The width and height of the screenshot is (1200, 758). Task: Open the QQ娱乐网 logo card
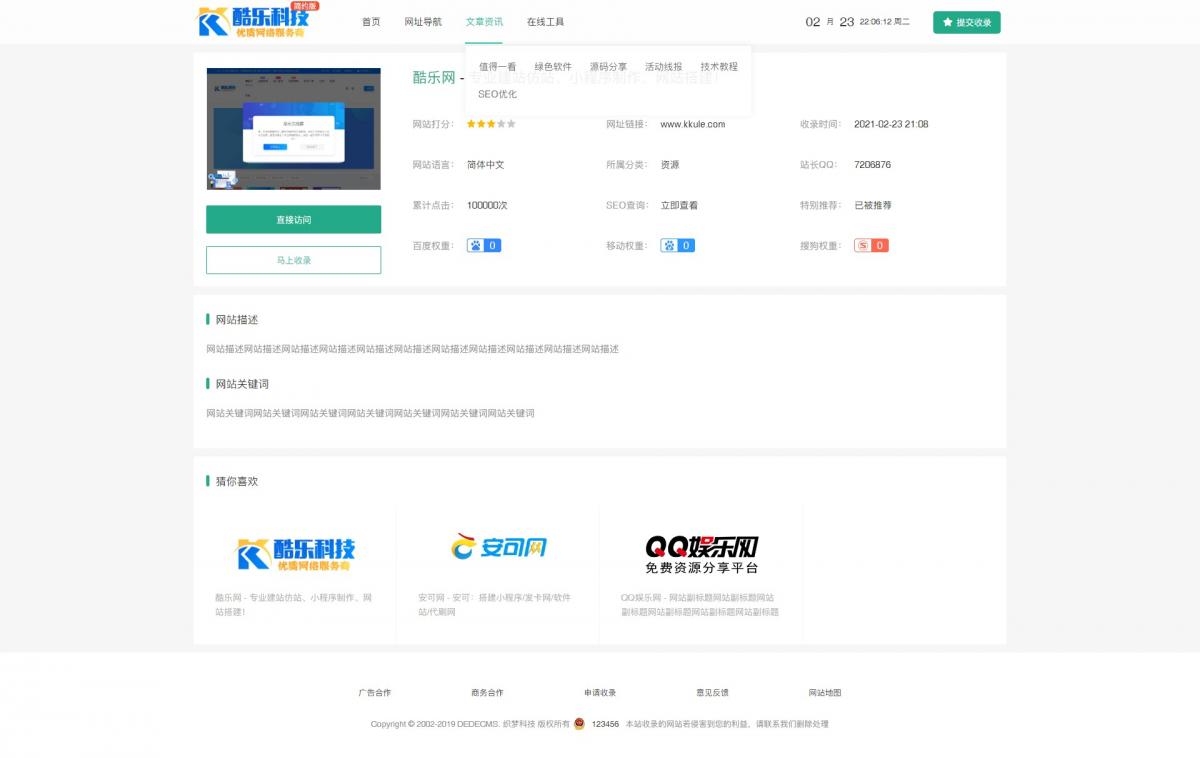point(701,553)
